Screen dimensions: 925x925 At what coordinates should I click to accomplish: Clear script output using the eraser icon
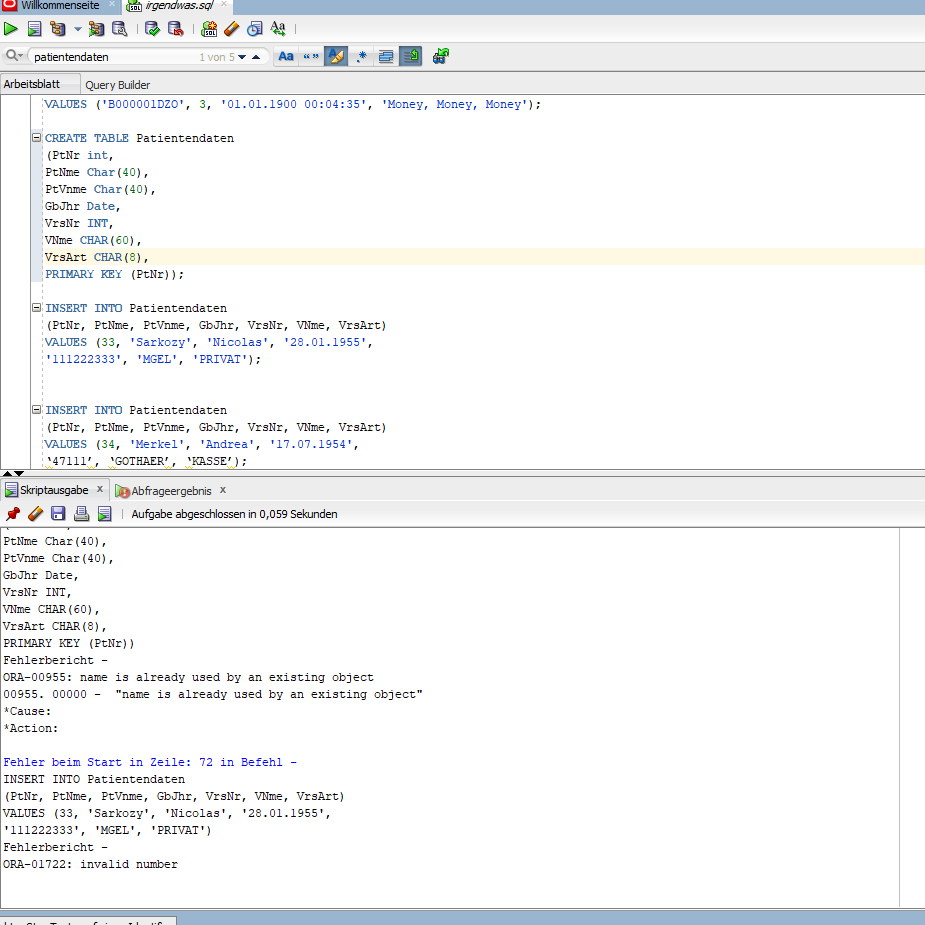[x=35, y=513]
